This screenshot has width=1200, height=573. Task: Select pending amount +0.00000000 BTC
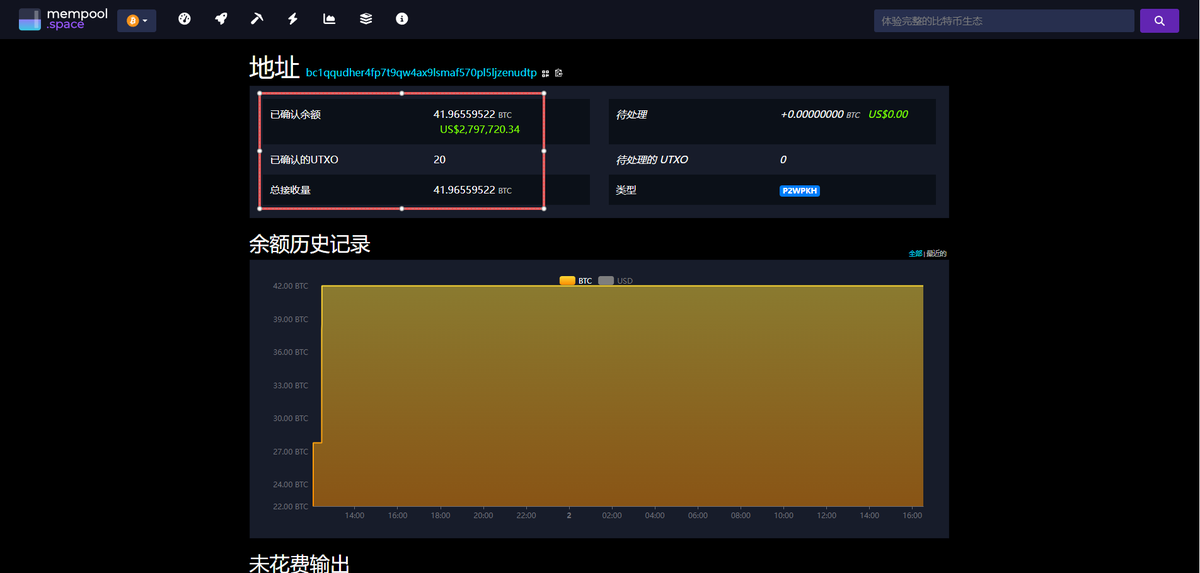tap(820, 115)
